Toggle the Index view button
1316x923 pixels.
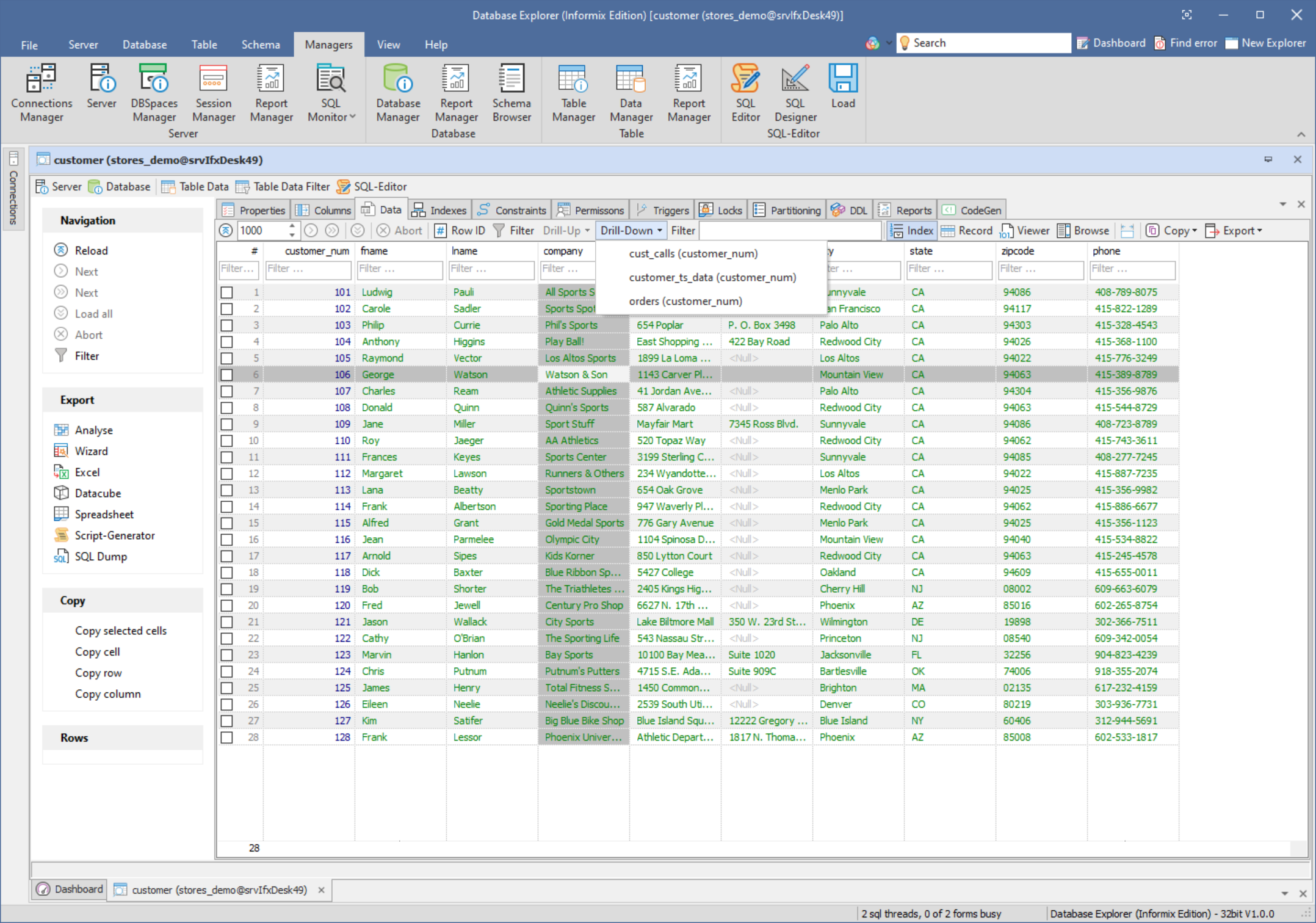pyautogui.click(x=912, y=231)
